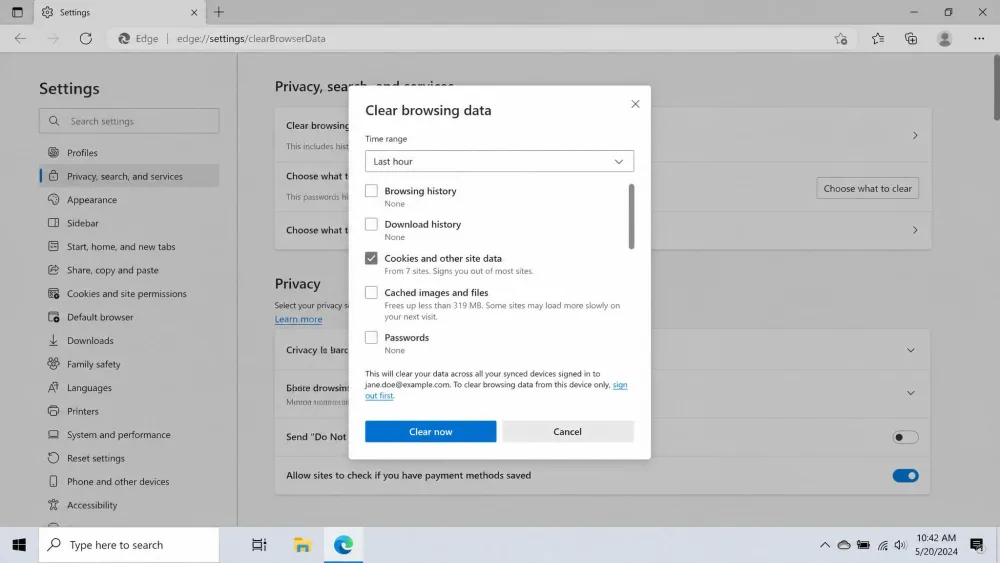1000x563 pixels.
Task: Open Reset settings section
Action: click(129, 458)
